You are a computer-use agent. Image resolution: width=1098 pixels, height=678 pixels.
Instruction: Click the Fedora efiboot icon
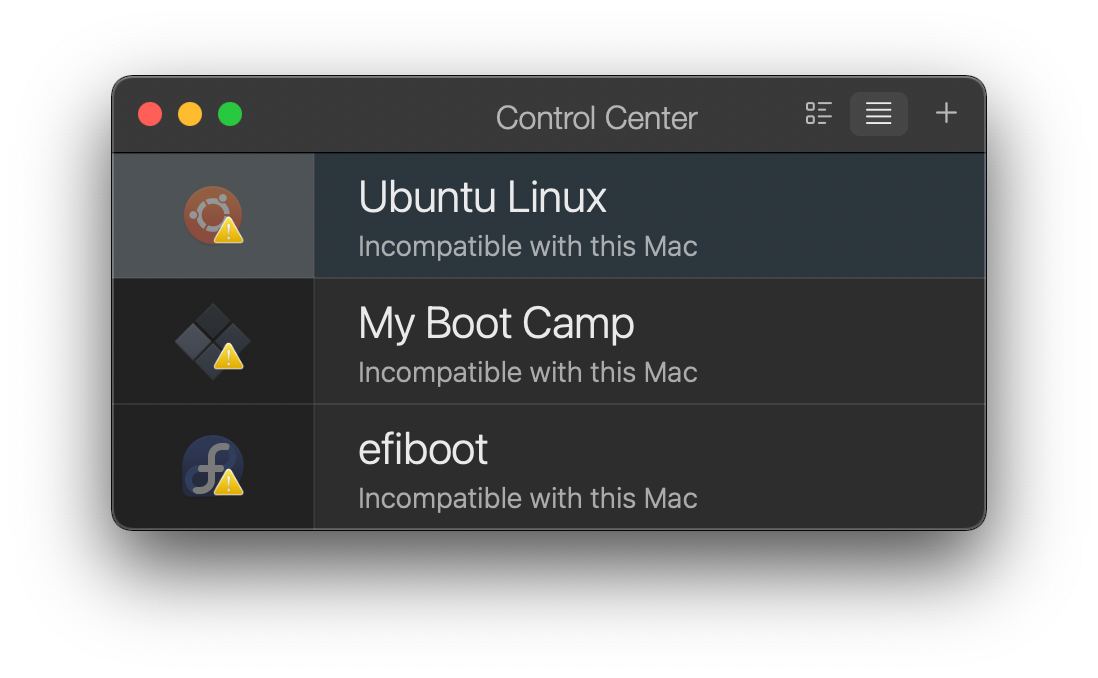click(x=213, y=466)
